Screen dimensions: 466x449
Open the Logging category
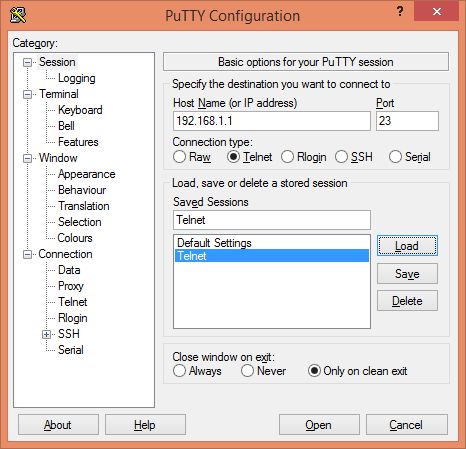(x=77, y=78)
